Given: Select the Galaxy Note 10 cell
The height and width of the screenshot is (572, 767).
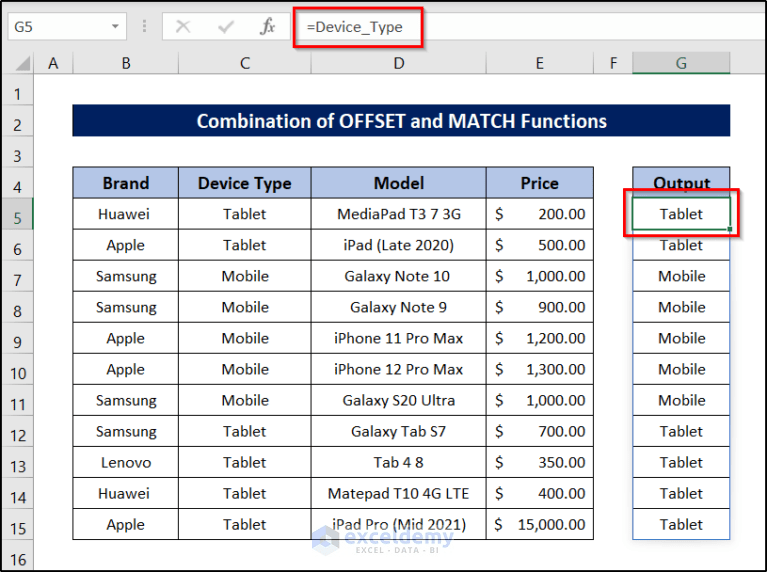Looking at the screenshot, I should click(x=399, y=276).
